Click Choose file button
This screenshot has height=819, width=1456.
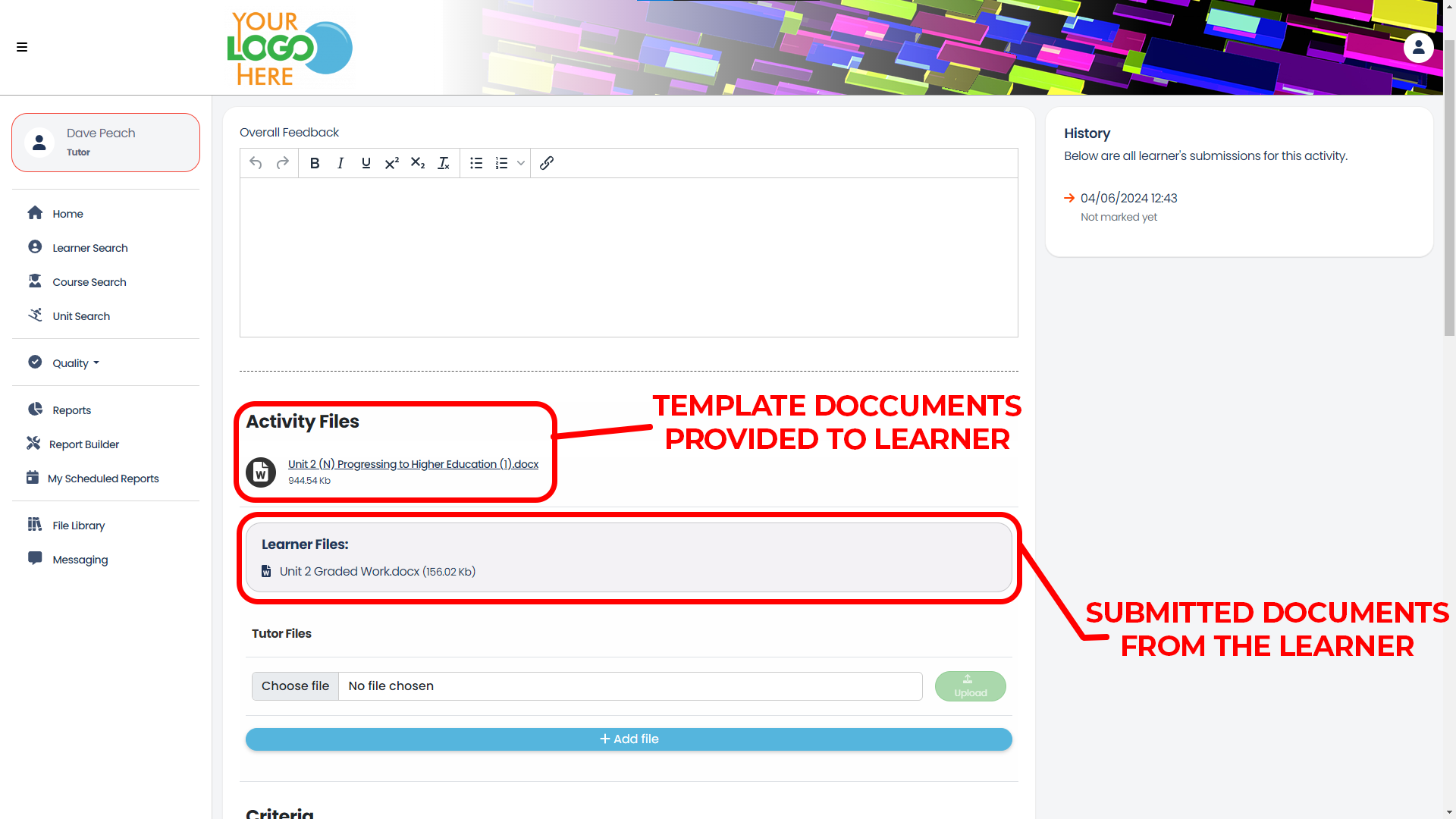pyautogui.click(x=296, y=686)
